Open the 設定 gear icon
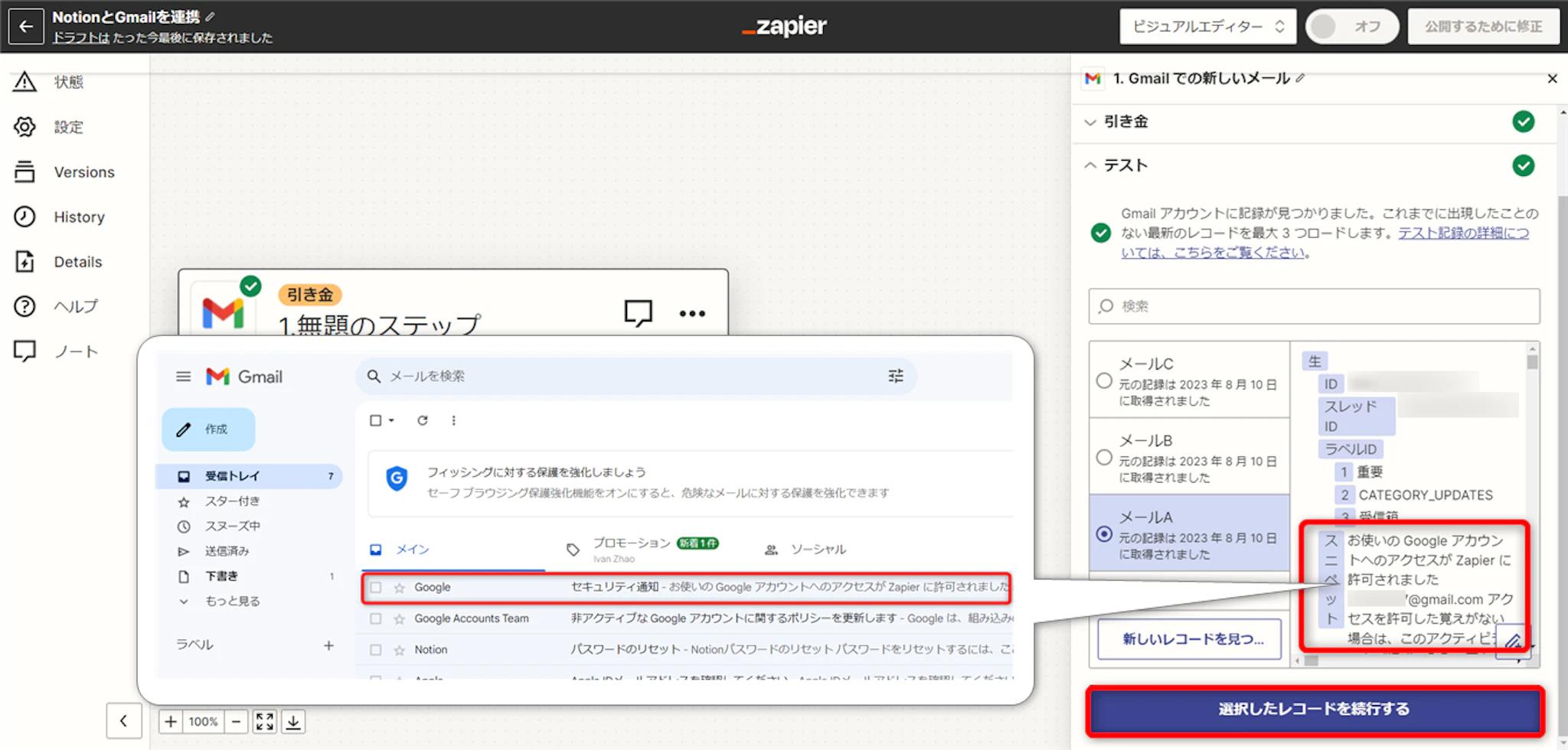Image resolution: width=1568 pixels, height=750 pixels. point(24,127)
